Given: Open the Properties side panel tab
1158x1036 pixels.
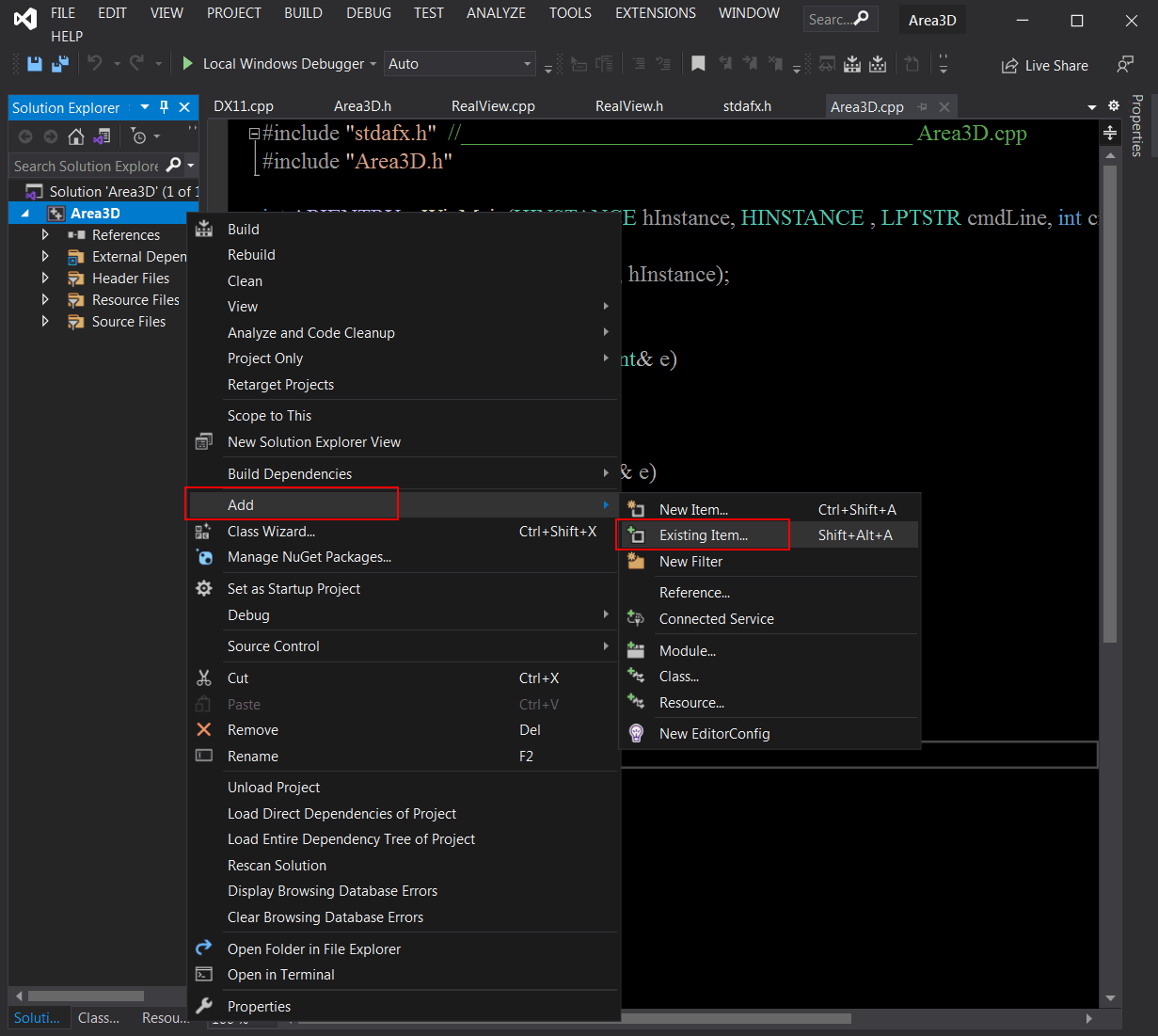Looking at the screenshot, I should click(x=1138, y=126).
